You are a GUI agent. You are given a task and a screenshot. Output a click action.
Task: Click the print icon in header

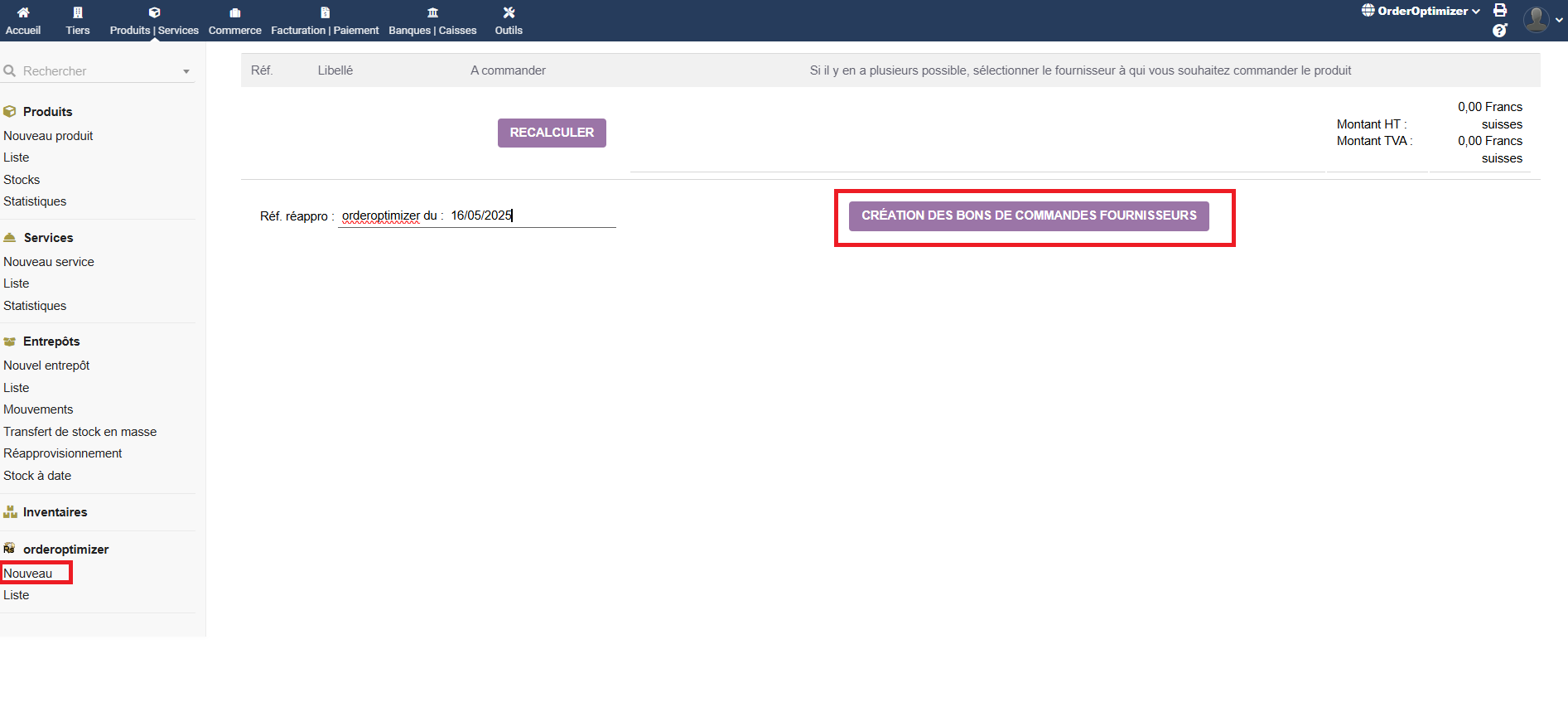click(1500, 10)
